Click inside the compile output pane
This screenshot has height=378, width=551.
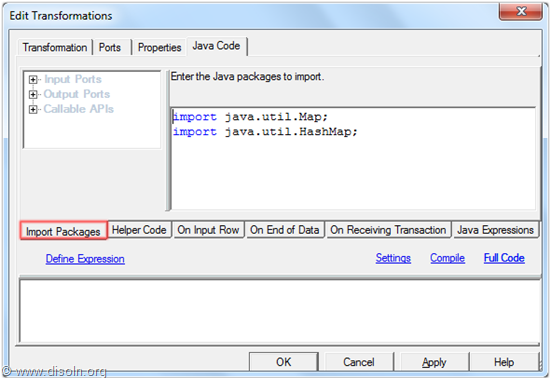[x=280, y=311]
